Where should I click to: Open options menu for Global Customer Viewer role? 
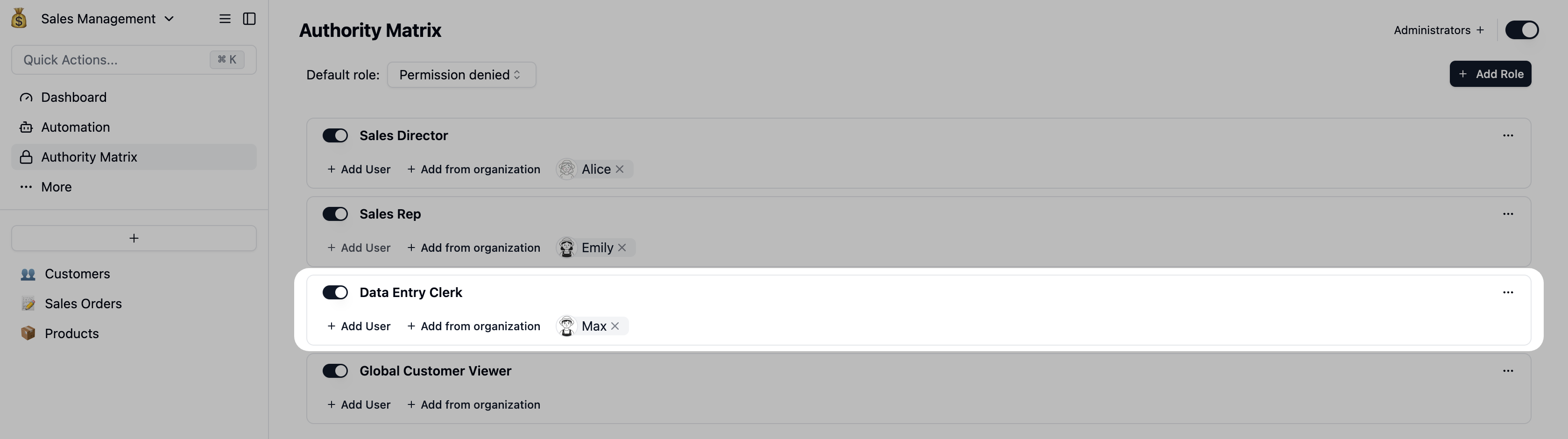pyautogui.click(x=1508, y=371)
